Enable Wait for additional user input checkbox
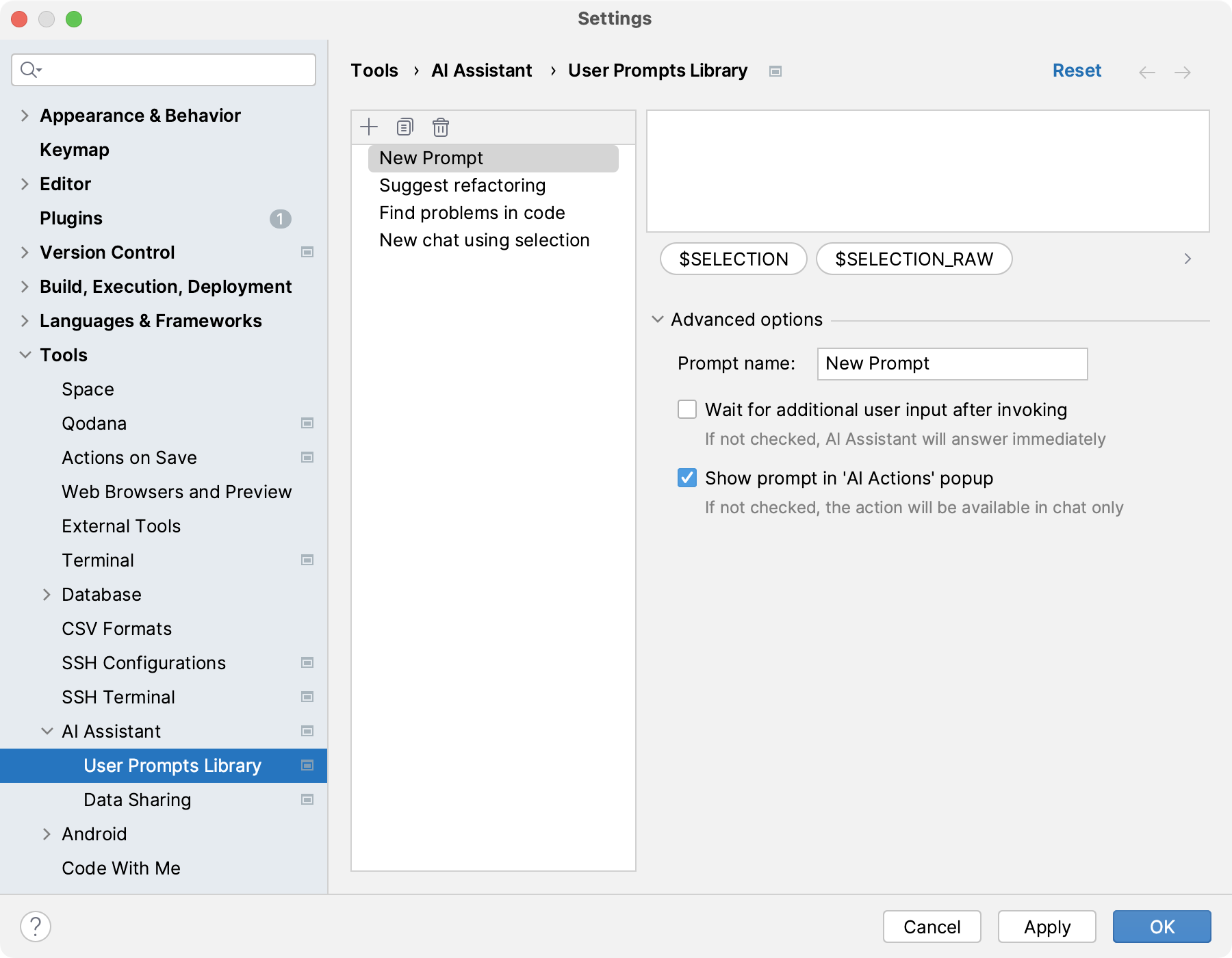The image size is (1232, 958). [x=687, y=409]
